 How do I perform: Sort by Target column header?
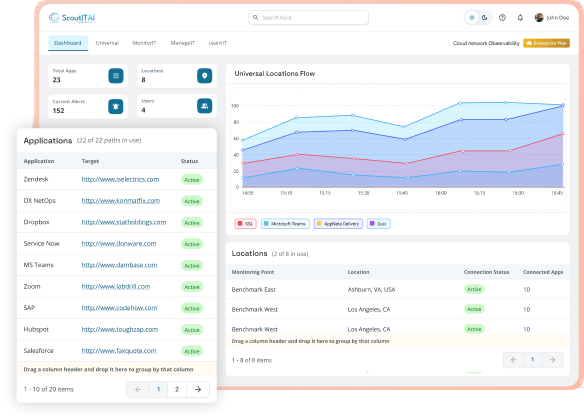click(x=90, y=161)
